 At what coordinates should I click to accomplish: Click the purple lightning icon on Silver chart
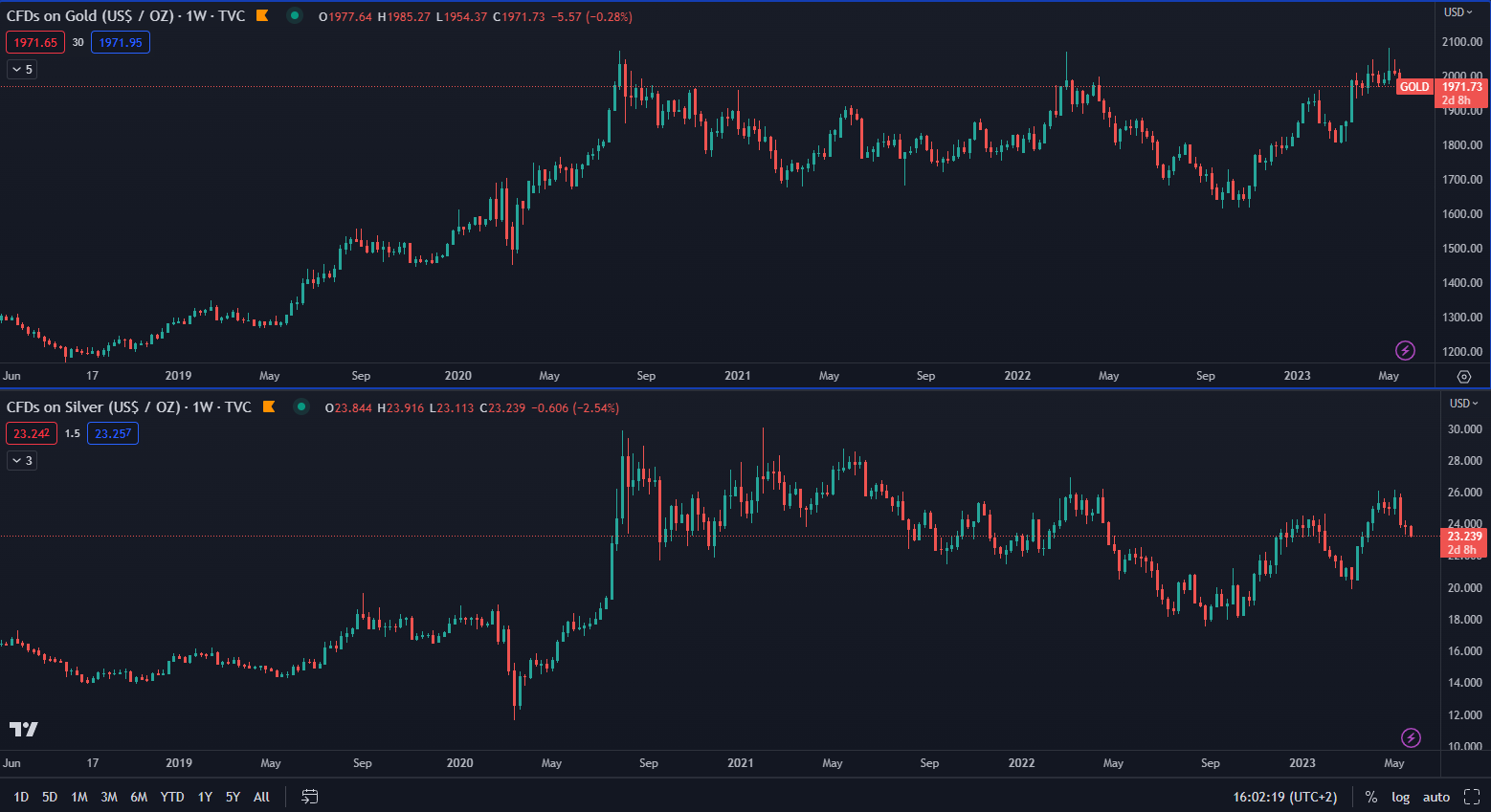click(x=1411, y=737)
